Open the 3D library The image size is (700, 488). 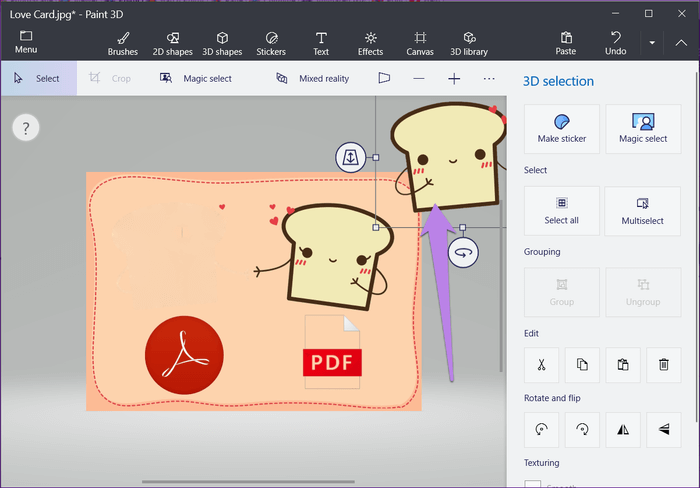point(469,43)
